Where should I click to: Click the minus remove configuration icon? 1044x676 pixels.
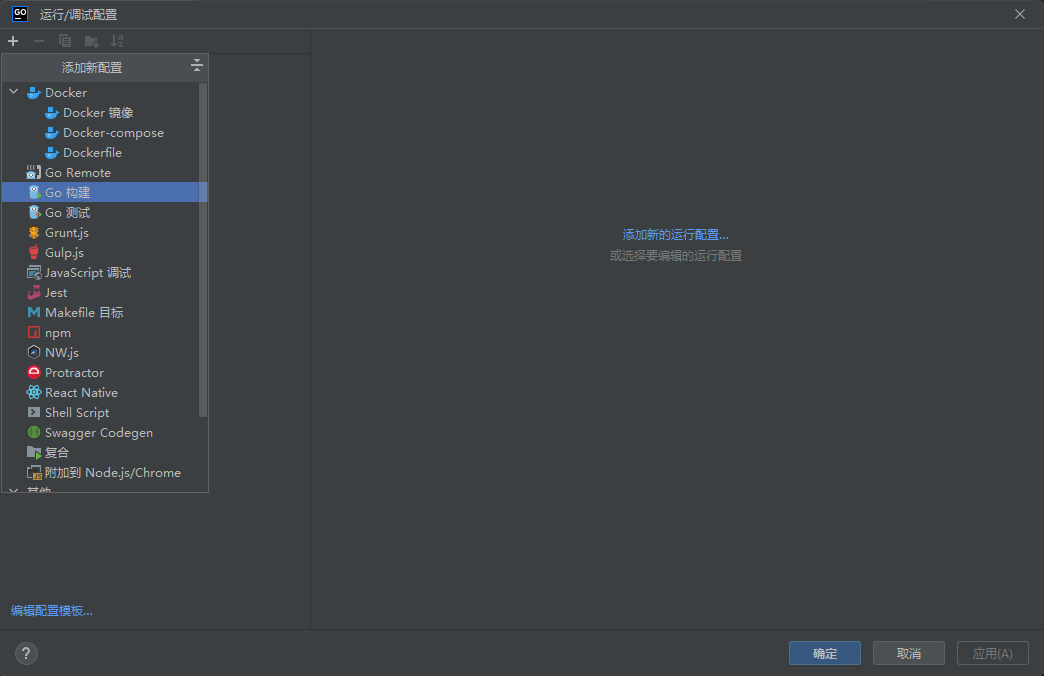click(x=39, y=41)
